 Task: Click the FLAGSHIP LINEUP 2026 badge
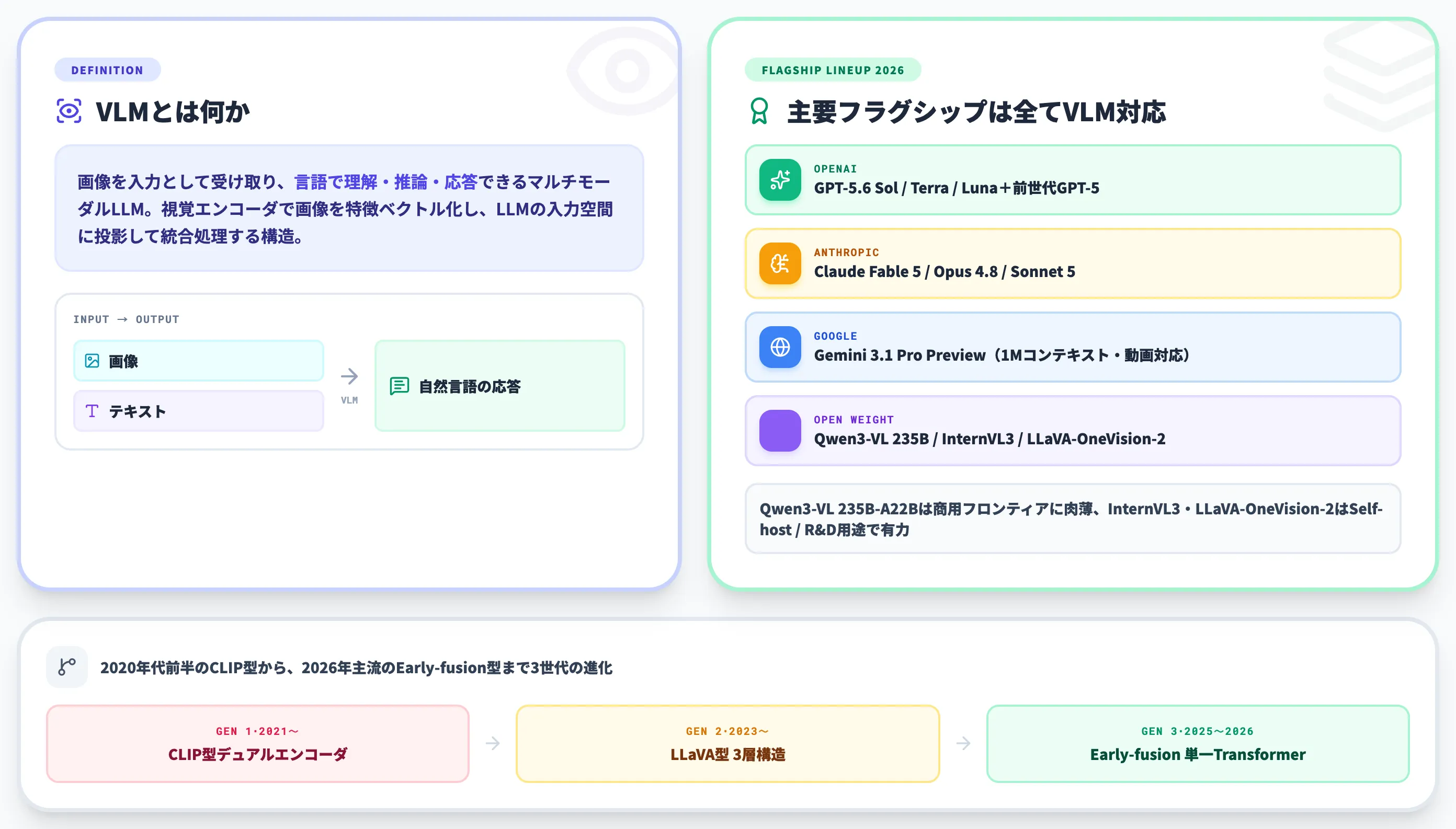(x=833, y=70)
